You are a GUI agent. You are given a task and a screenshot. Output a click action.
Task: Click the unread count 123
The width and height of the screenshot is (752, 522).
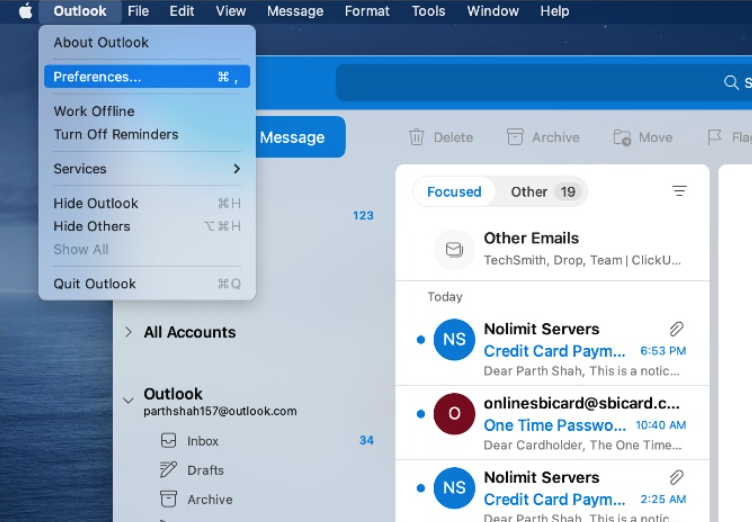point(363,215)
